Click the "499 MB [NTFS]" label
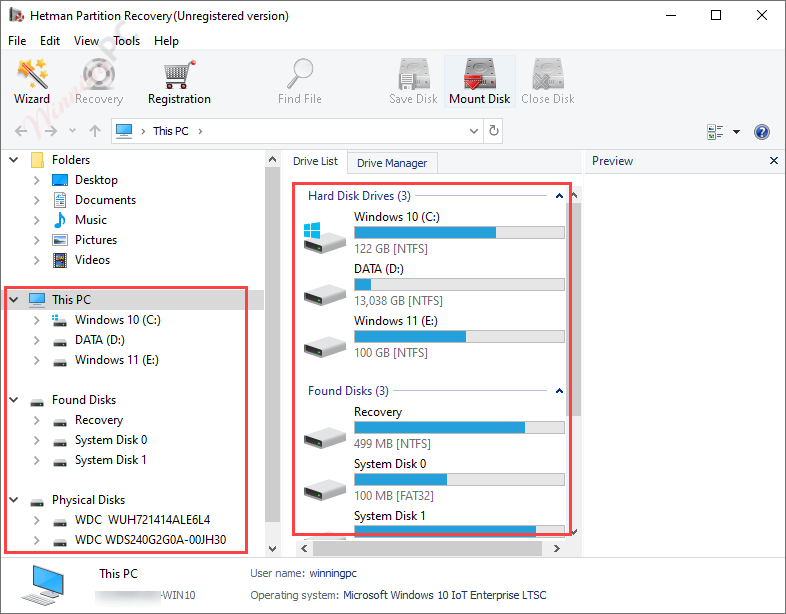This screenshot has height=614, width=786. 392,444
